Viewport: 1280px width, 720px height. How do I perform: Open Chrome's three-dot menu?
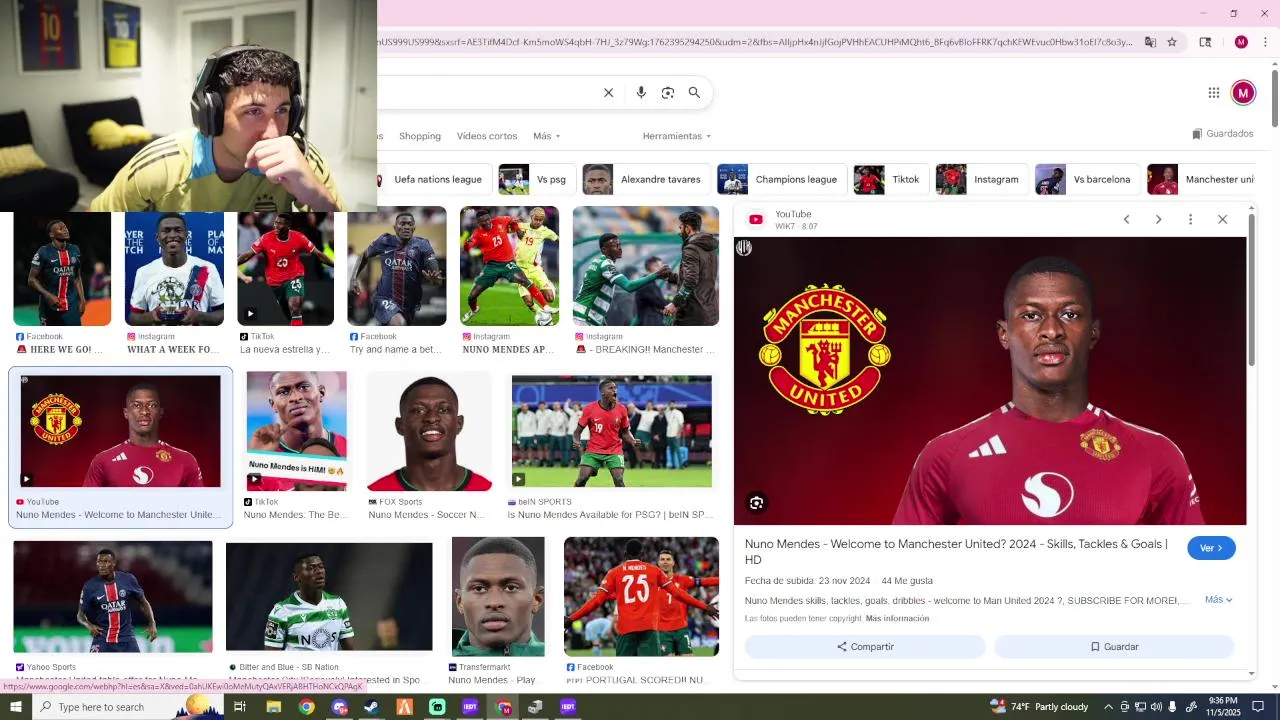click(1265, 42)
